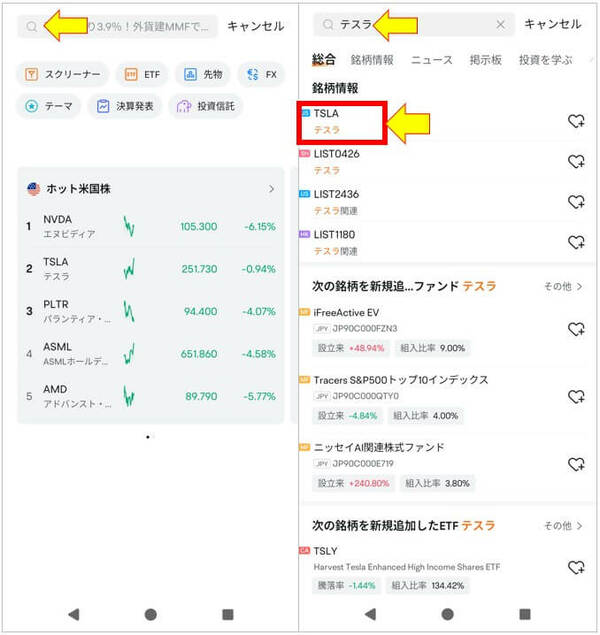Switch to the 銘柄情報 tab
Viewport: 600px width, 635px height.
point(372,60)
